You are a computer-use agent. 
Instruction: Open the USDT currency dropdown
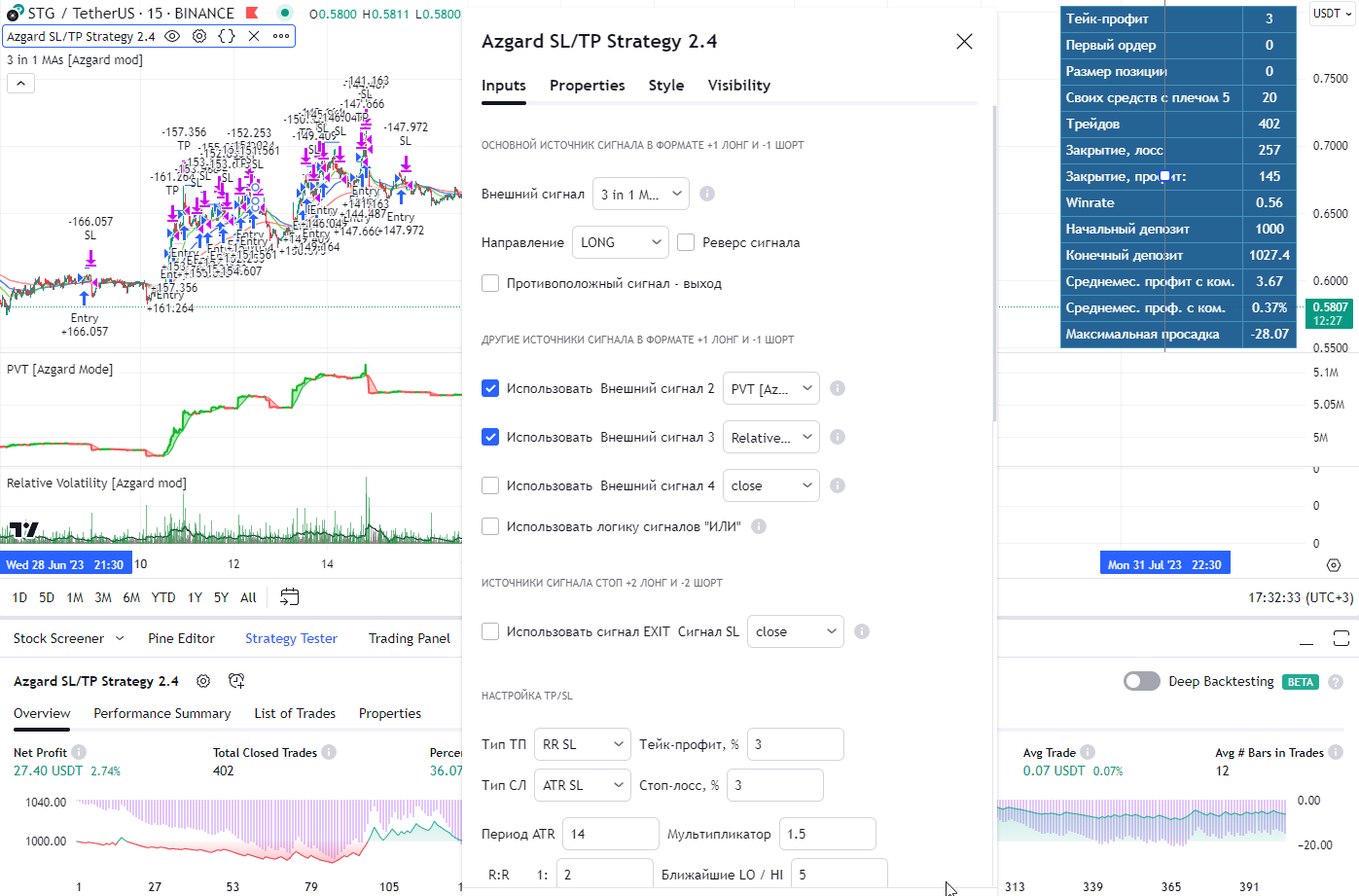tap(1332, 14)
